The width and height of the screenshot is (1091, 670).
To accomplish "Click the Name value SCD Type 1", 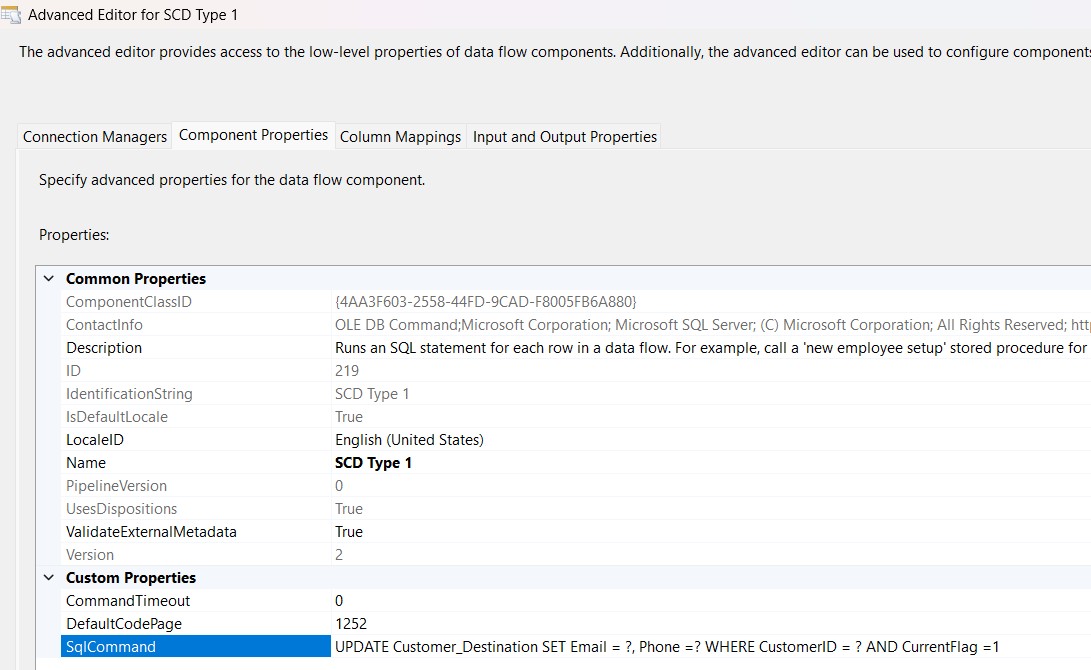I will (x=373, y=463).
